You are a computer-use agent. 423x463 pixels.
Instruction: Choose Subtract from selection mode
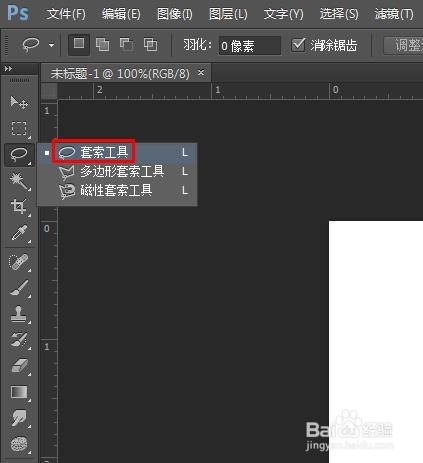click(x=127, y=44)
